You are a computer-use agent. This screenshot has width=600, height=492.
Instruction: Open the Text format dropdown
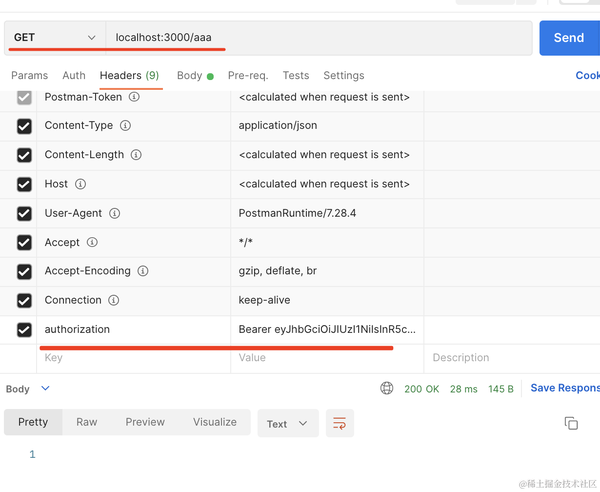coord(288,423)
